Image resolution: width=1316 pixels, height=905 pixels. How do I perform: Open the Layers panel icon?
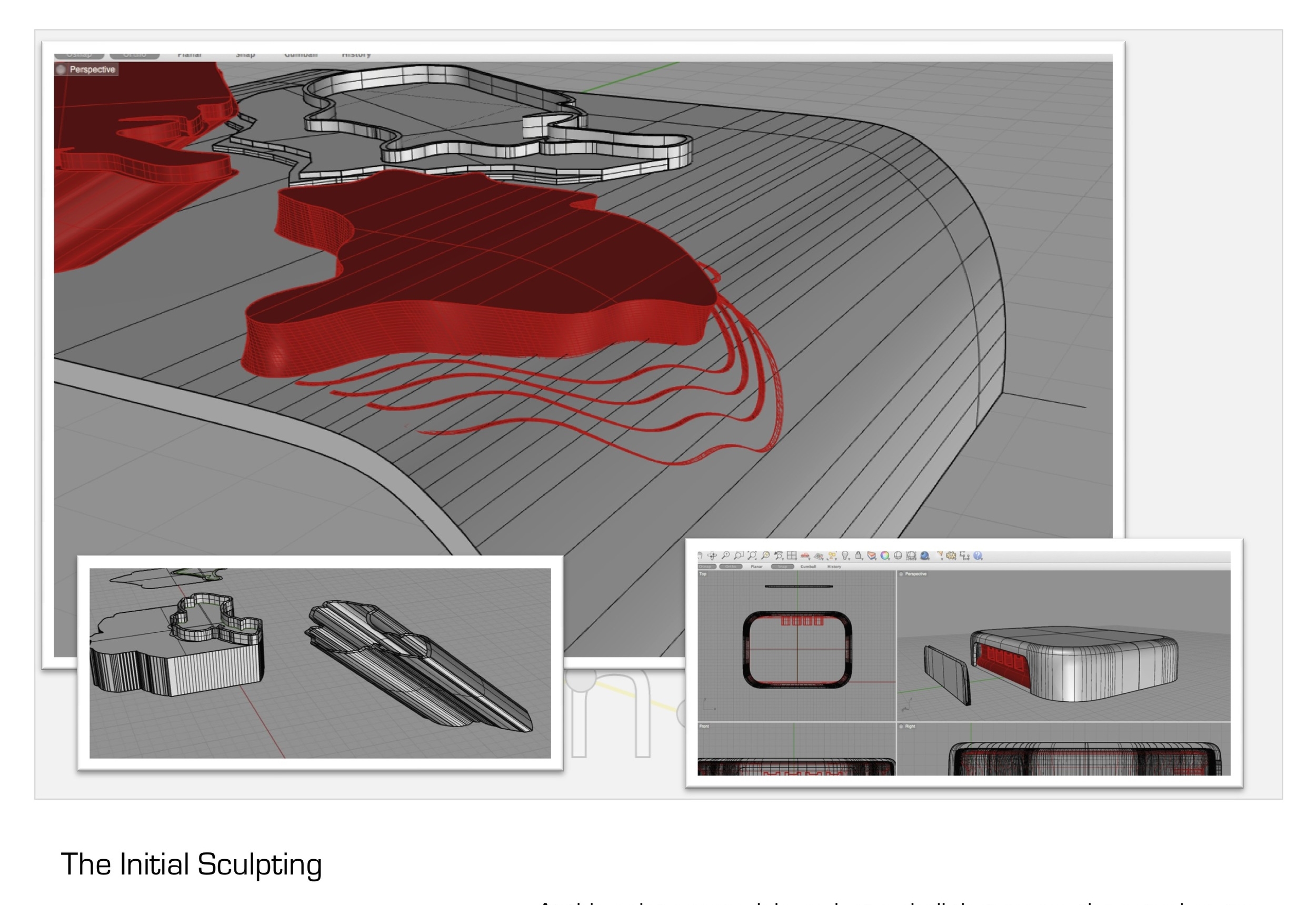click(872, 556)
